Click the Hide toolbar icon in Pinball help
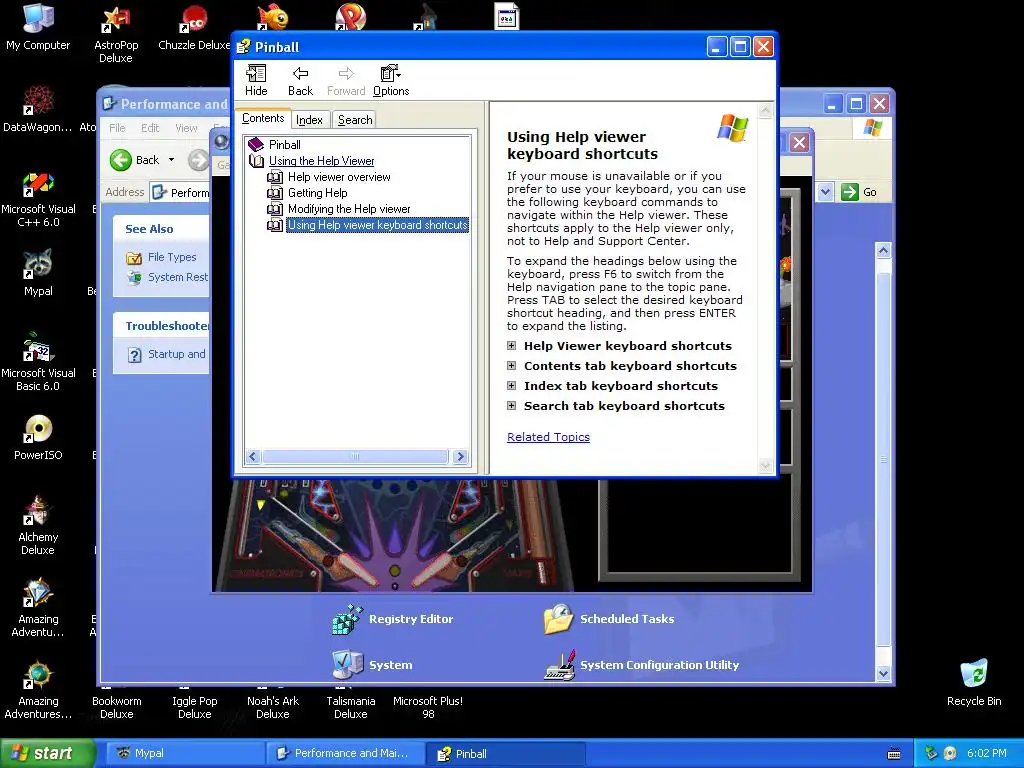1024x768 pixels. click(x=256, y=80)
